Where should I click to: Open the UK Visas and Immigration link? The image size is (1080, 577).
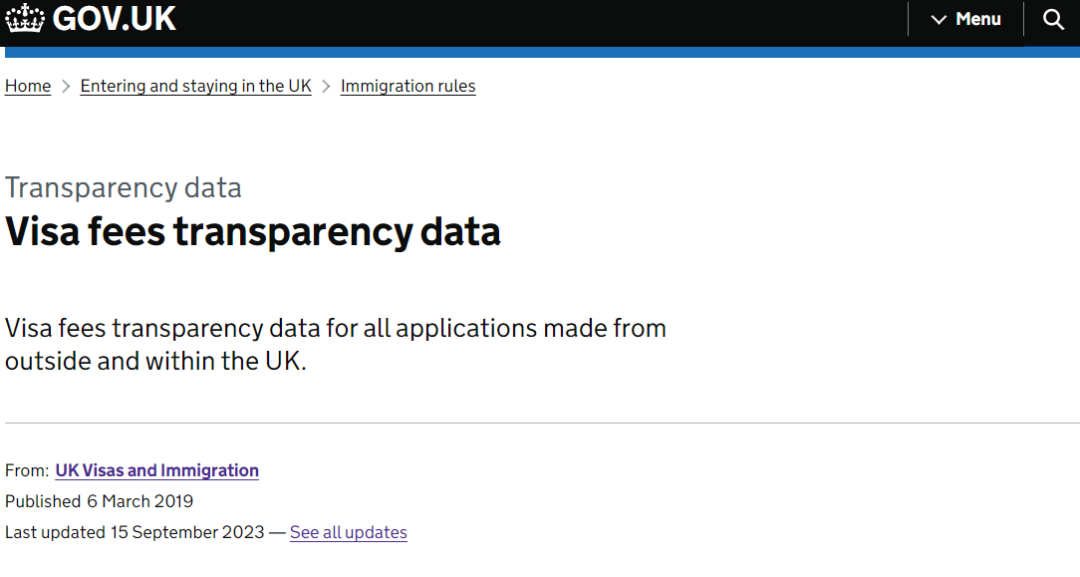tap(157, 470)
